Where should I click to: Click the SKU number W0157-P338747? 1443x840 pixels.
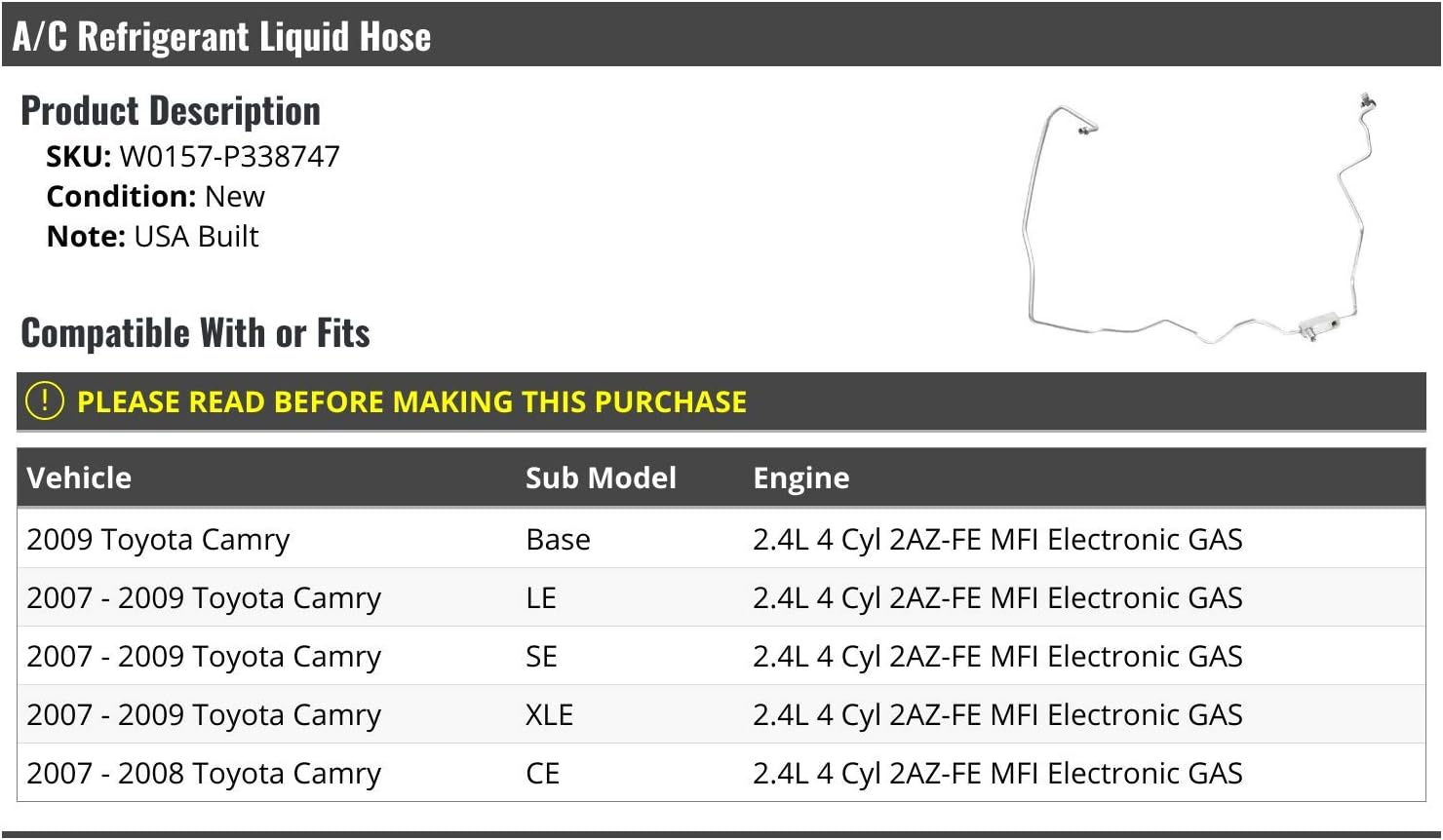coord(229,156)
